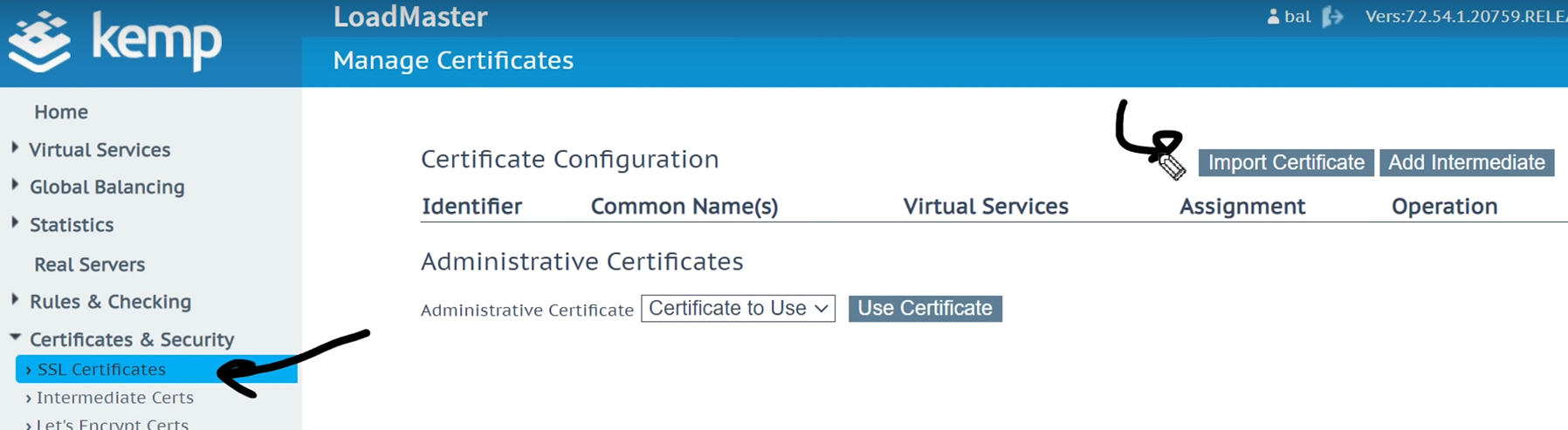The image size is (1568, 430).
Task: Open Let's Encrypt Certs in sidebar
Action: (x=112, y=424)
